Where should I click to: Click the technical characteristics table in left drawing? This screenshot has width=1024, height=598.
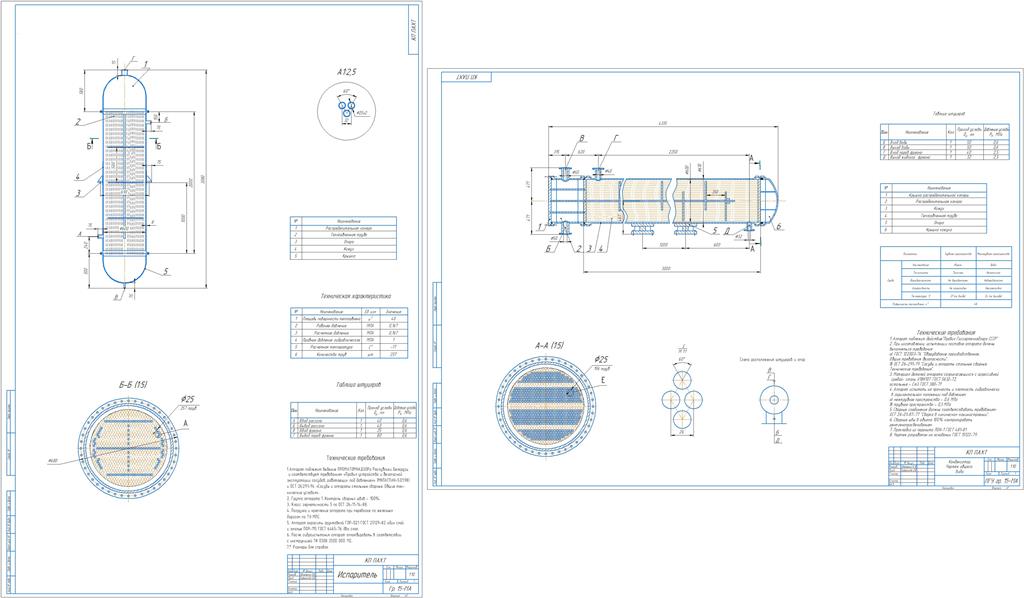(x=349, y=333)
